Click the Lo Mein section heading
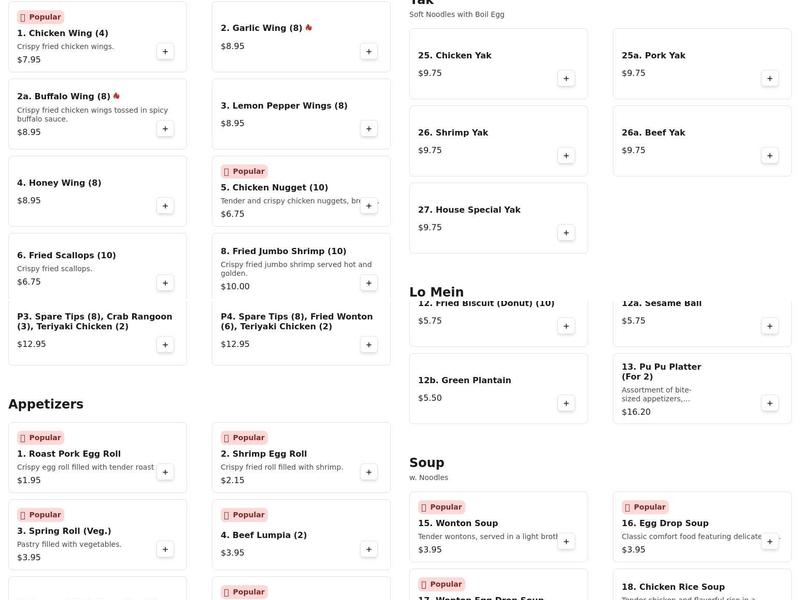The height and width of the screenshot is (600, 800). tap(436, 292)
